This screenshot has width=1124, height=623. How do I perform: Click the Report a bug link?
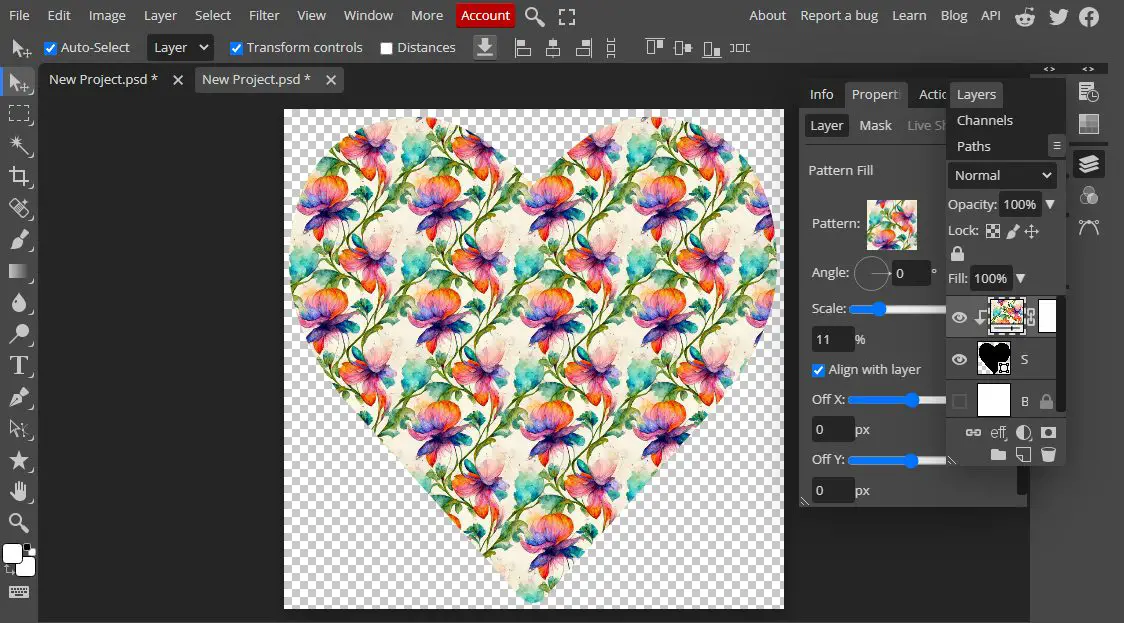[838, 15]
